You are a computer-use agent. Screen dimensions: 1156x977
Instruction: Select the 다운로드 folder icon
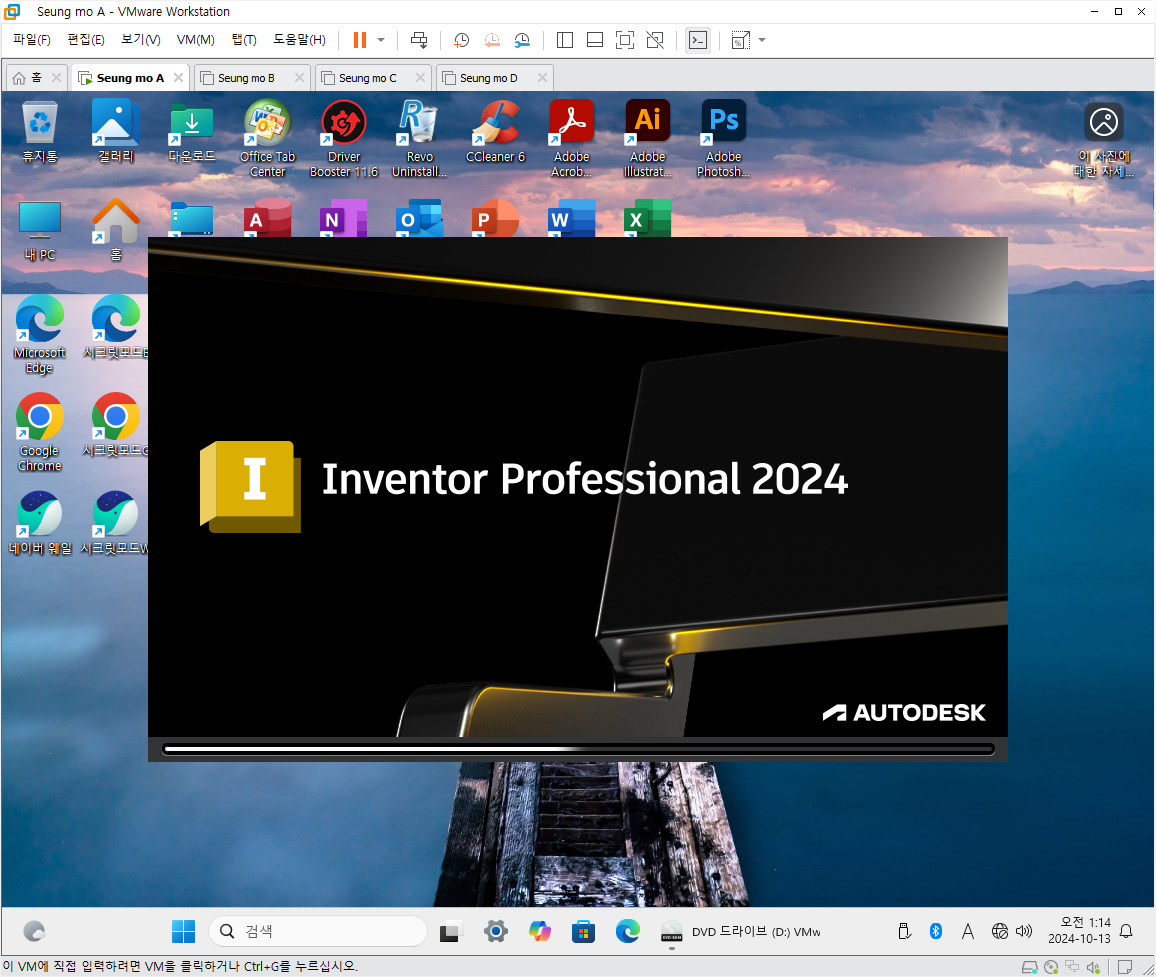192,132
